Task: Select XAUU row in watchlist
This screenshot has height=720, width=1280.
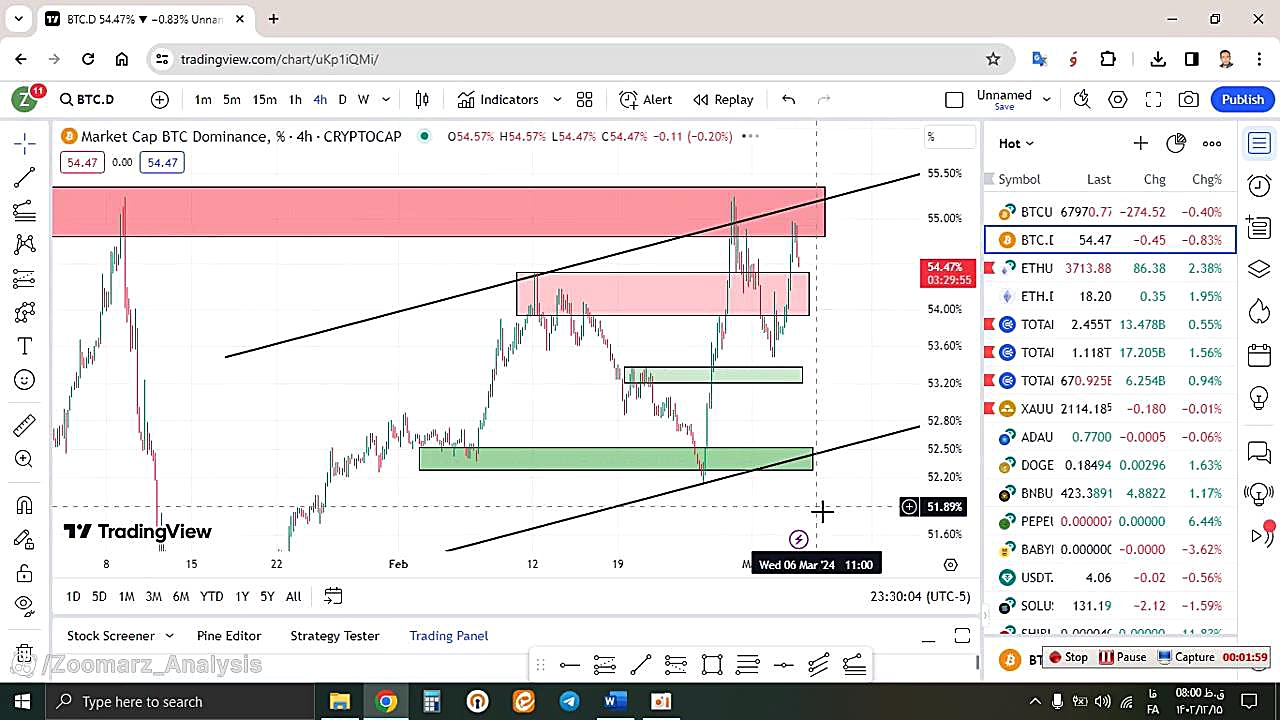Action: click(x=1111, y=408)
